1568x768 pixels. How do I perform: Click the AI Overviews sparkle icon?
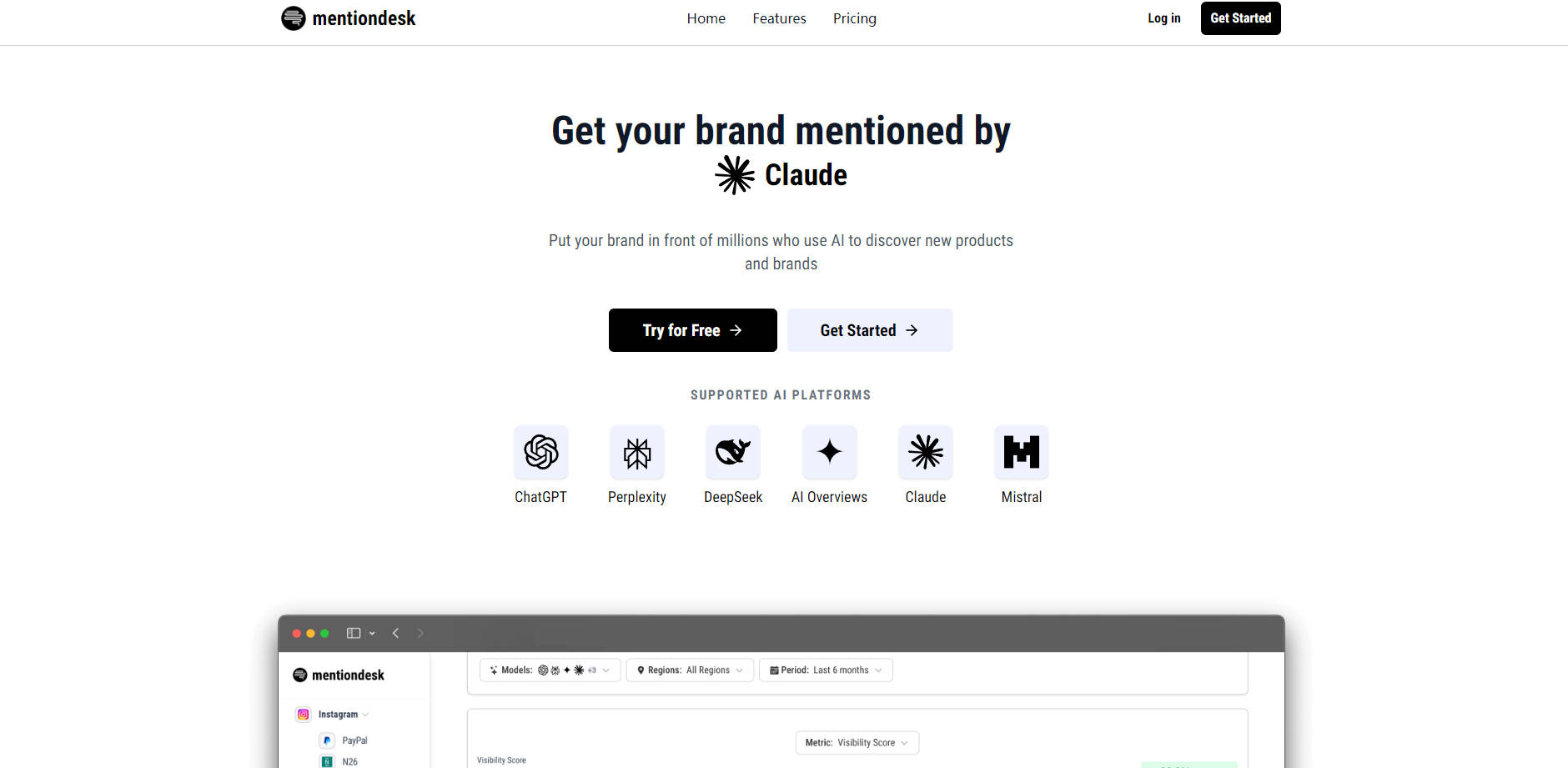pyautogui.click(x=829, y=452)
